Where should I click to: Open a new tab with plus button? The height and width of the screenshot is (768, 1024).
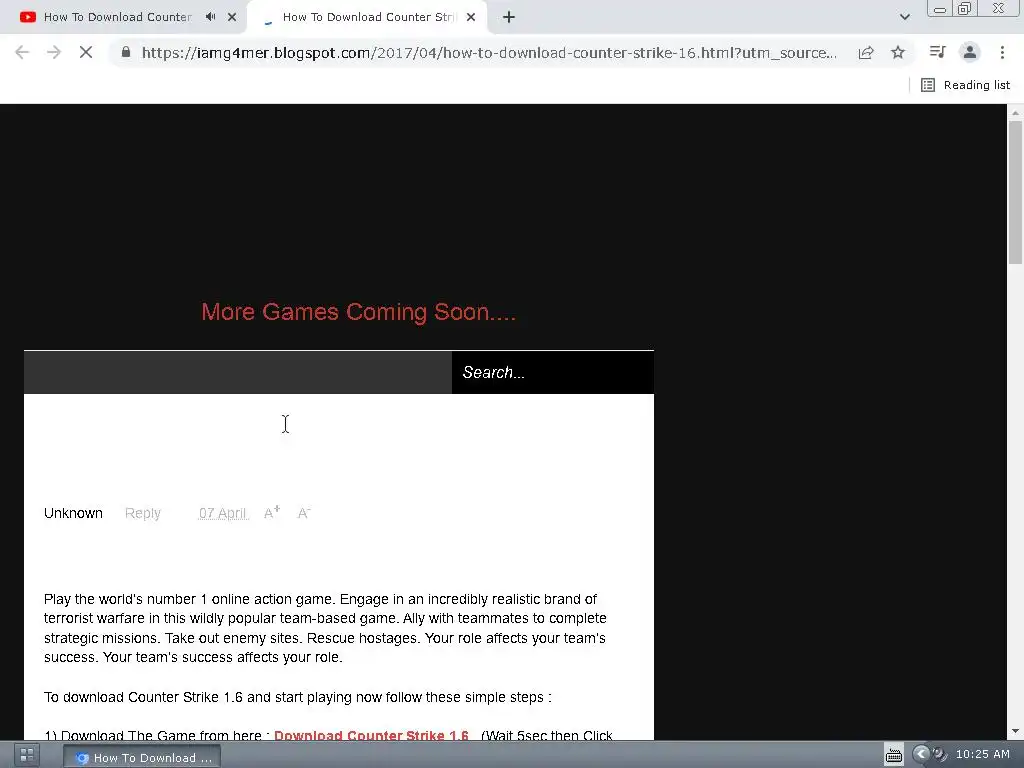tap(509, 17)
